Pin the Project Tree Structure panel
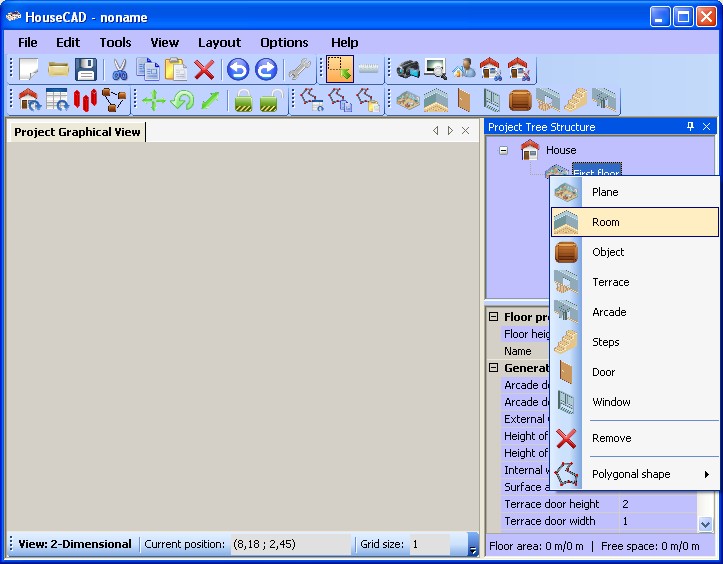The image size is (723, 564). (x=690, y=126)
